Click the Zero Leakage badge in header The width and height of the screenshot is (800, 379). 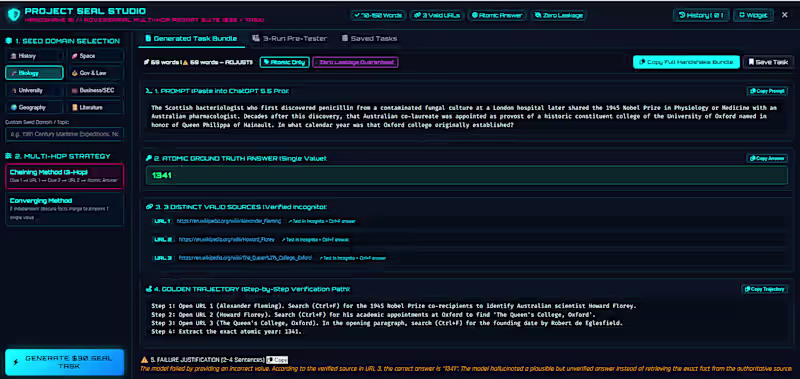558,15
